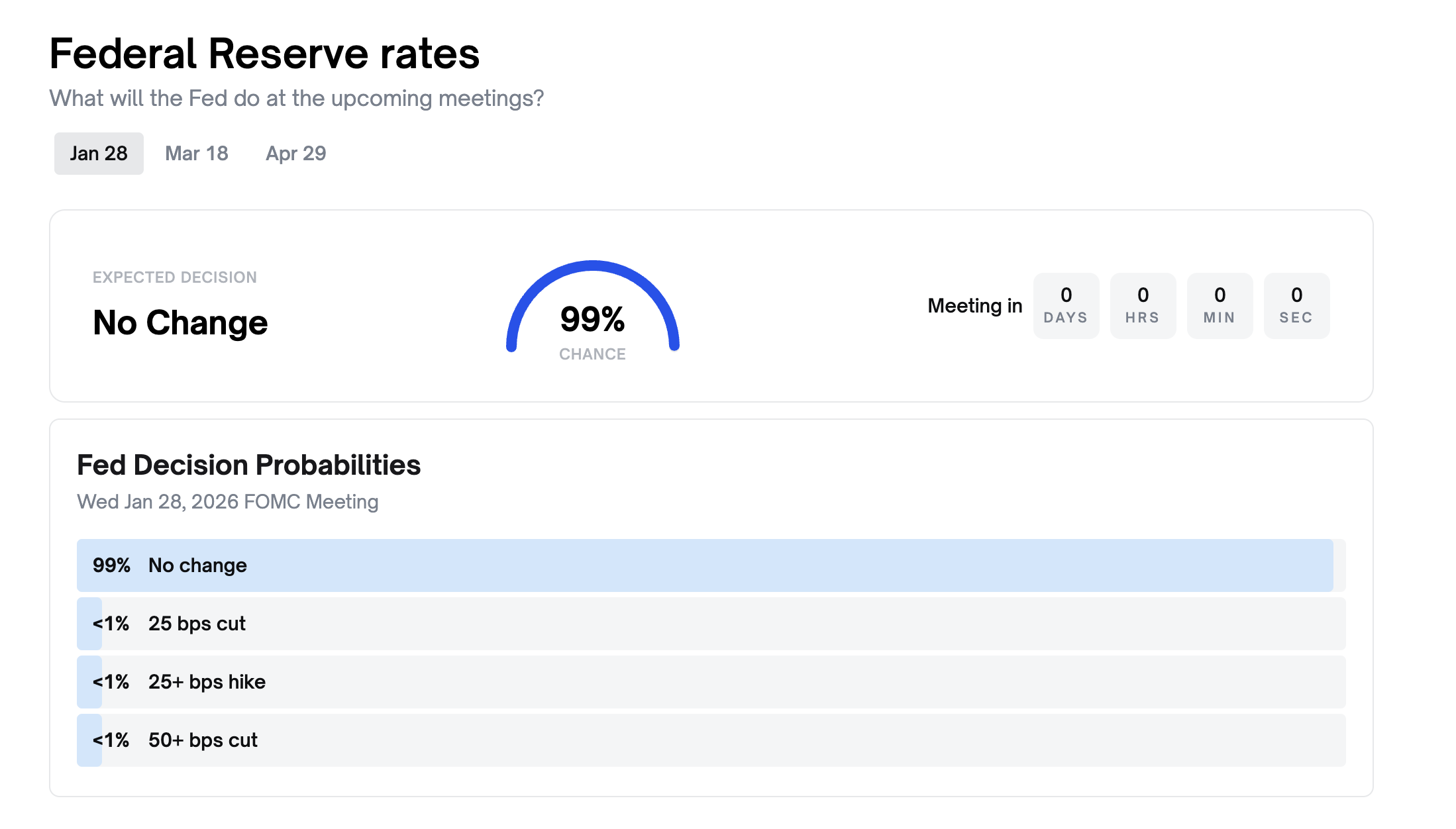Click the MIN countdown box
This screenshot has height=829, width=1456.
point(1220,305)
